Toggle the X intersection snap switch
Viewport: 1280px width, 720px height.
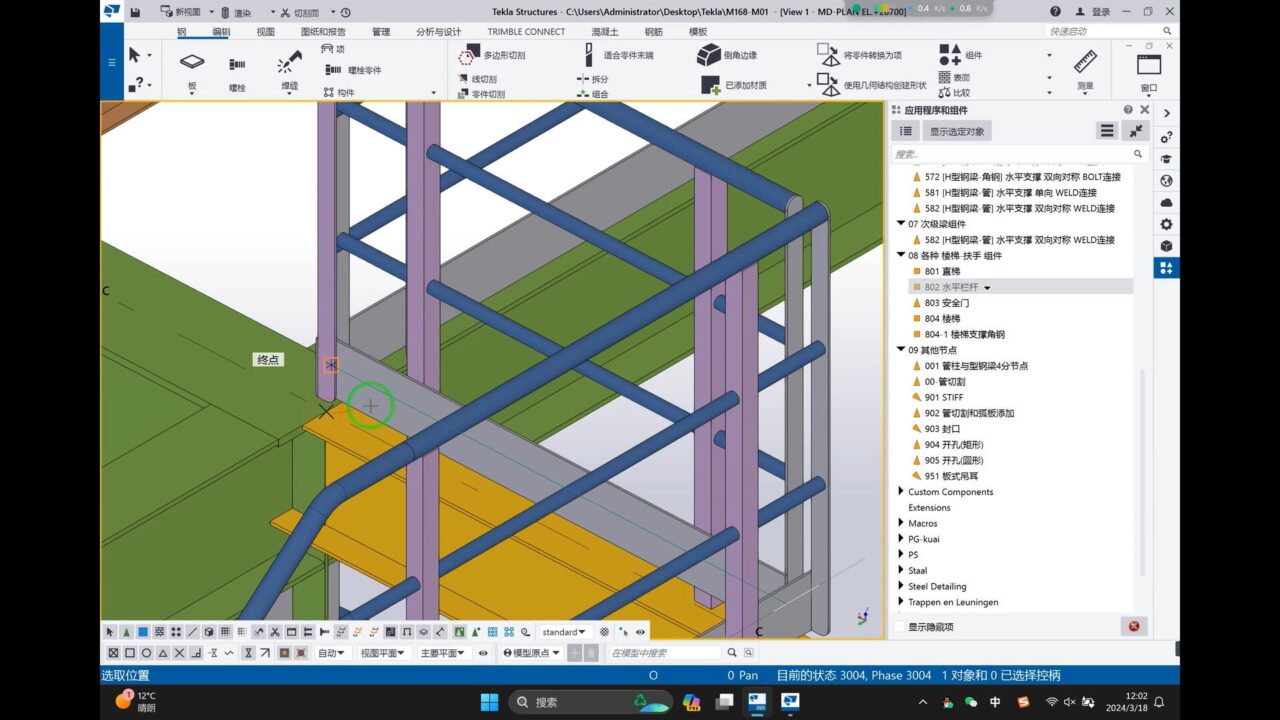[x=179, y=653]
